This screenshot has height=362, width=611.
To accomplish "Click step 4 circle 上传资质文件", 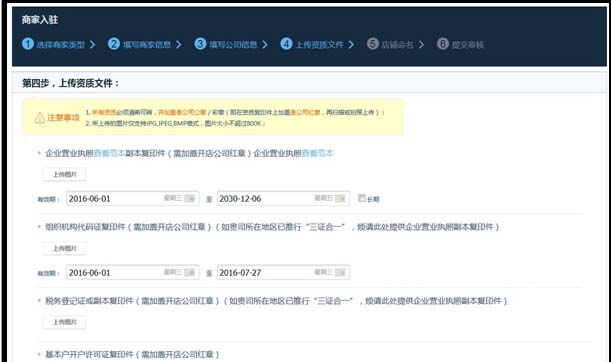I will (x=286, y=44).
